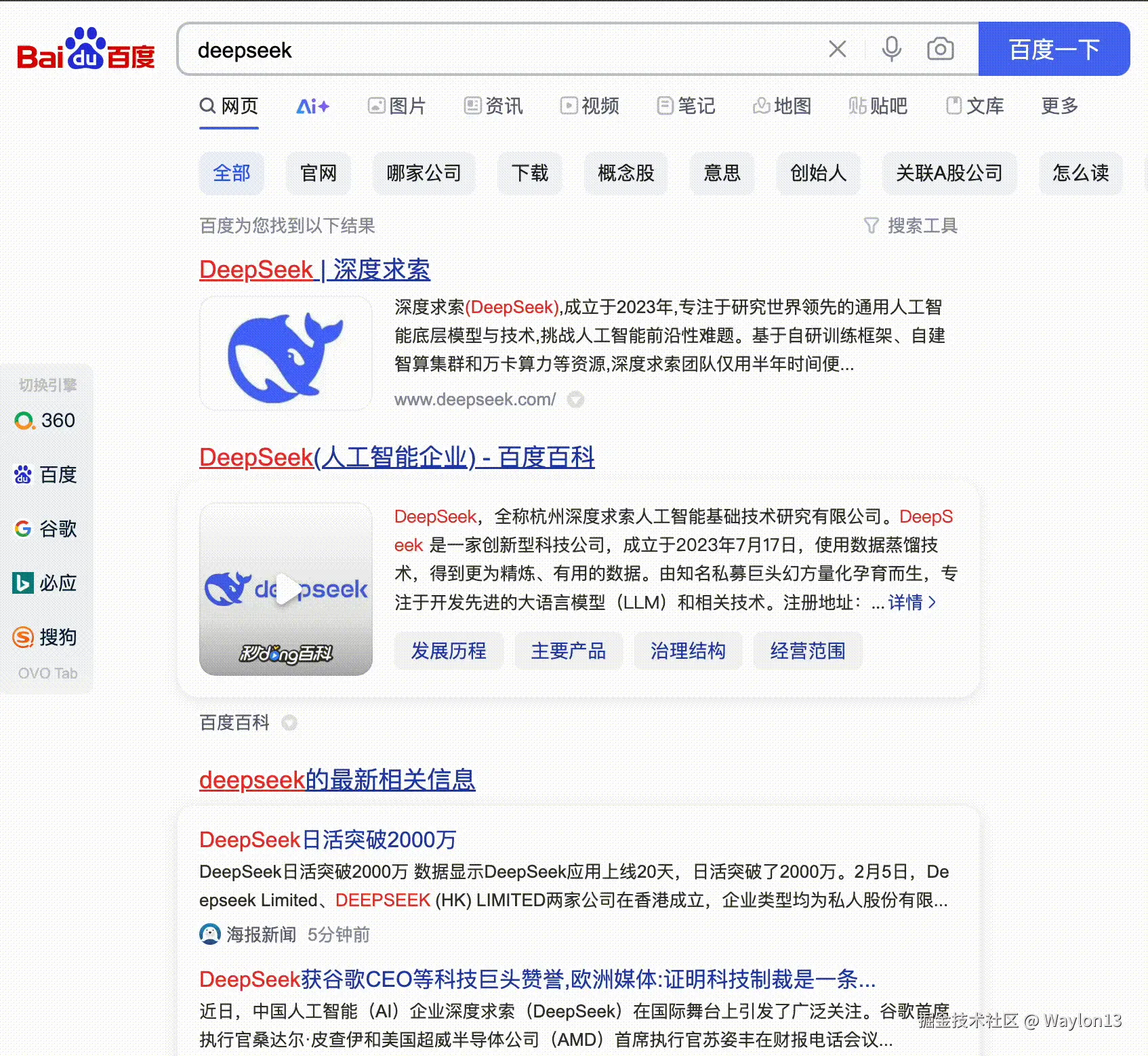Start voice search with microphone icon

point(892,49)
